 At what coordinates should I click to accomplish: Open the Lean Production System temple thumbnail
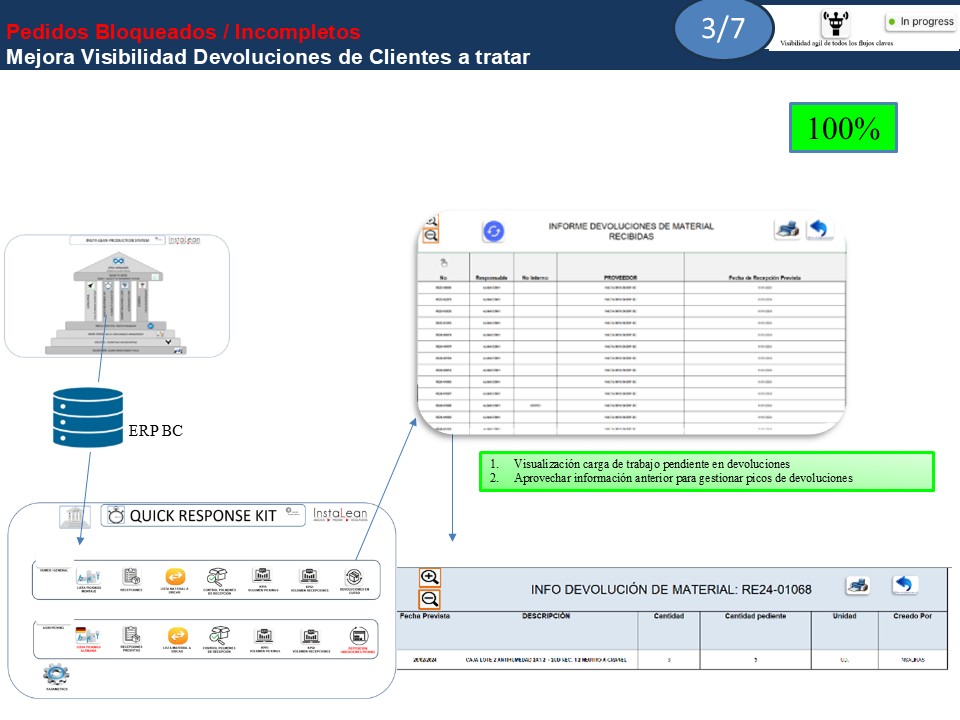[117, 297]
